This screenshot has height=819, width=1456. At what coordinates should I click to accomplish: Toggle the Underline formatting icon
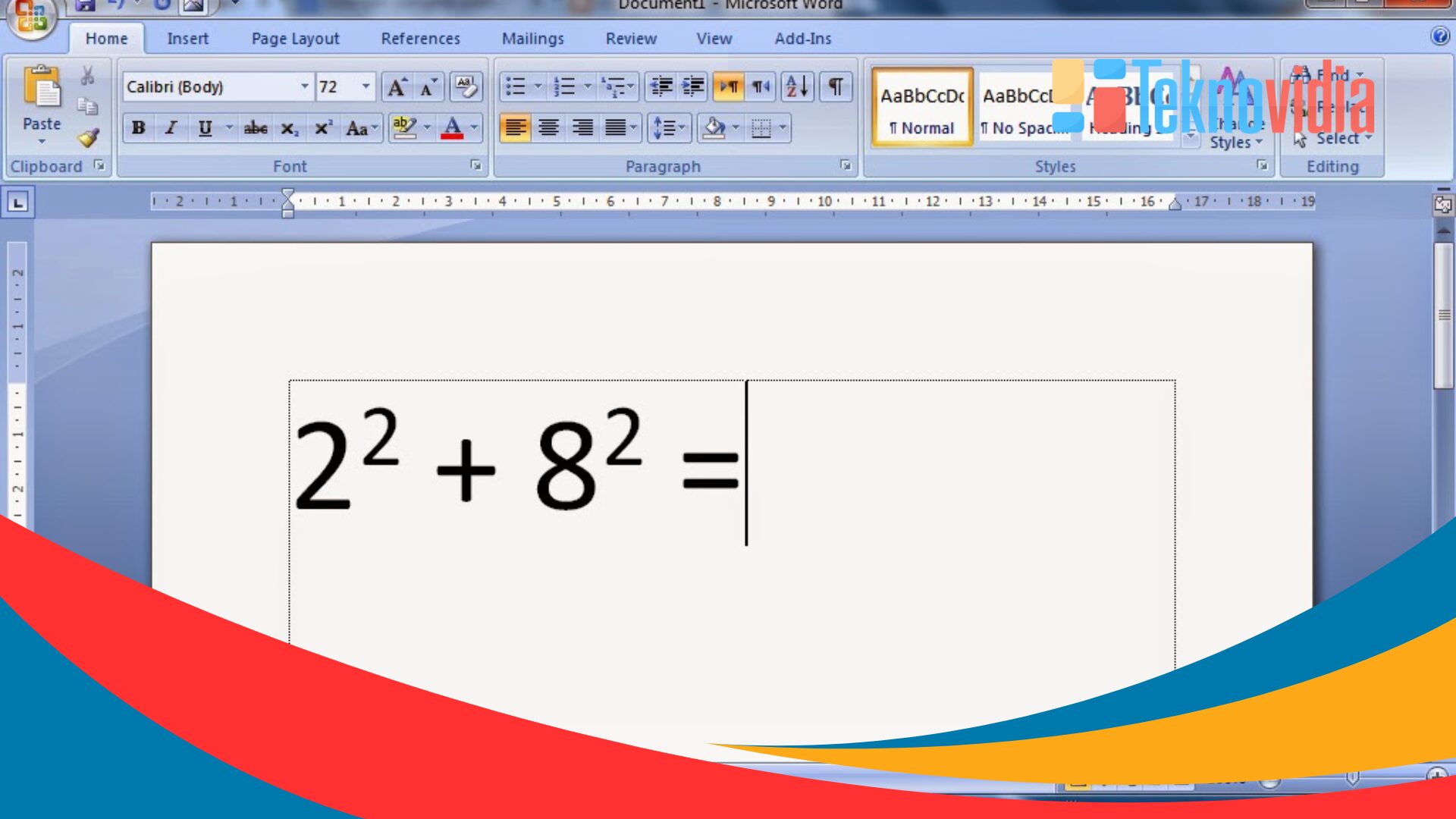pos(204,128)
